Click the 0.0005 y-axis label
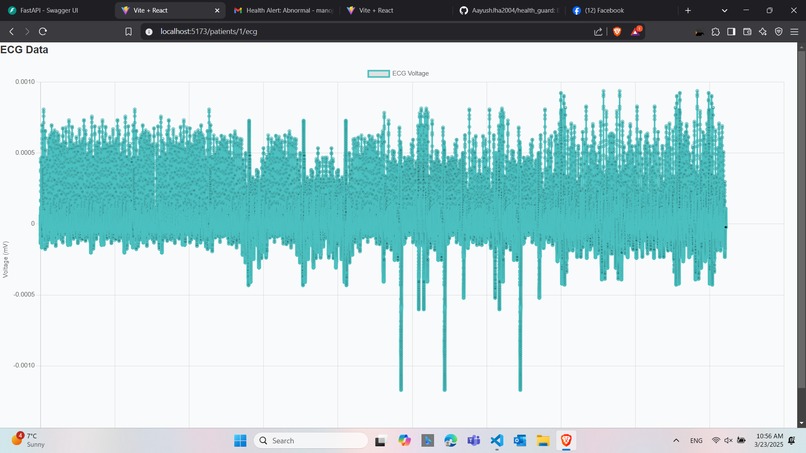The image size is (806, 453). coord(25,153)
